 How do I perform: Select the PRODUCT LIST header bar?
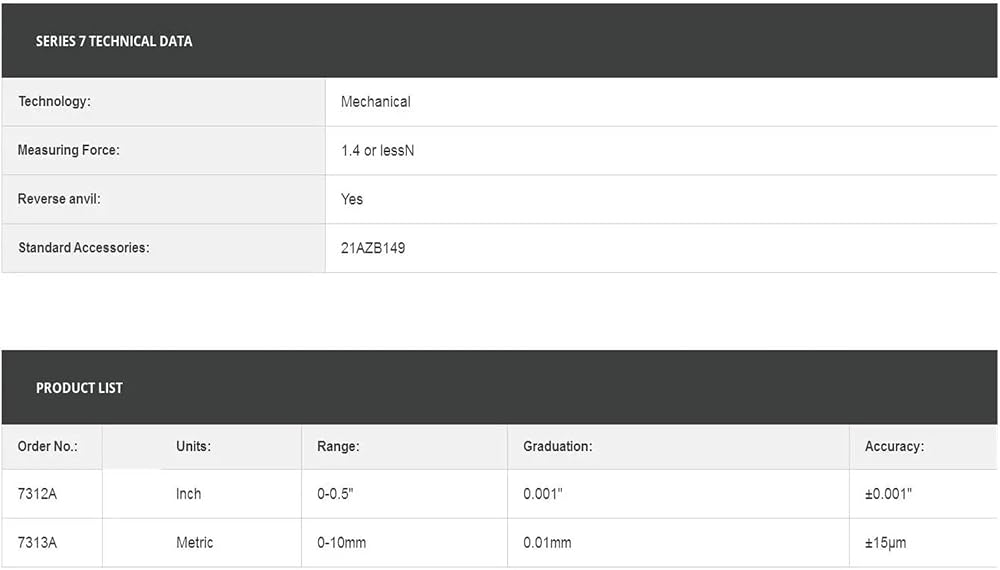point(499,387)
